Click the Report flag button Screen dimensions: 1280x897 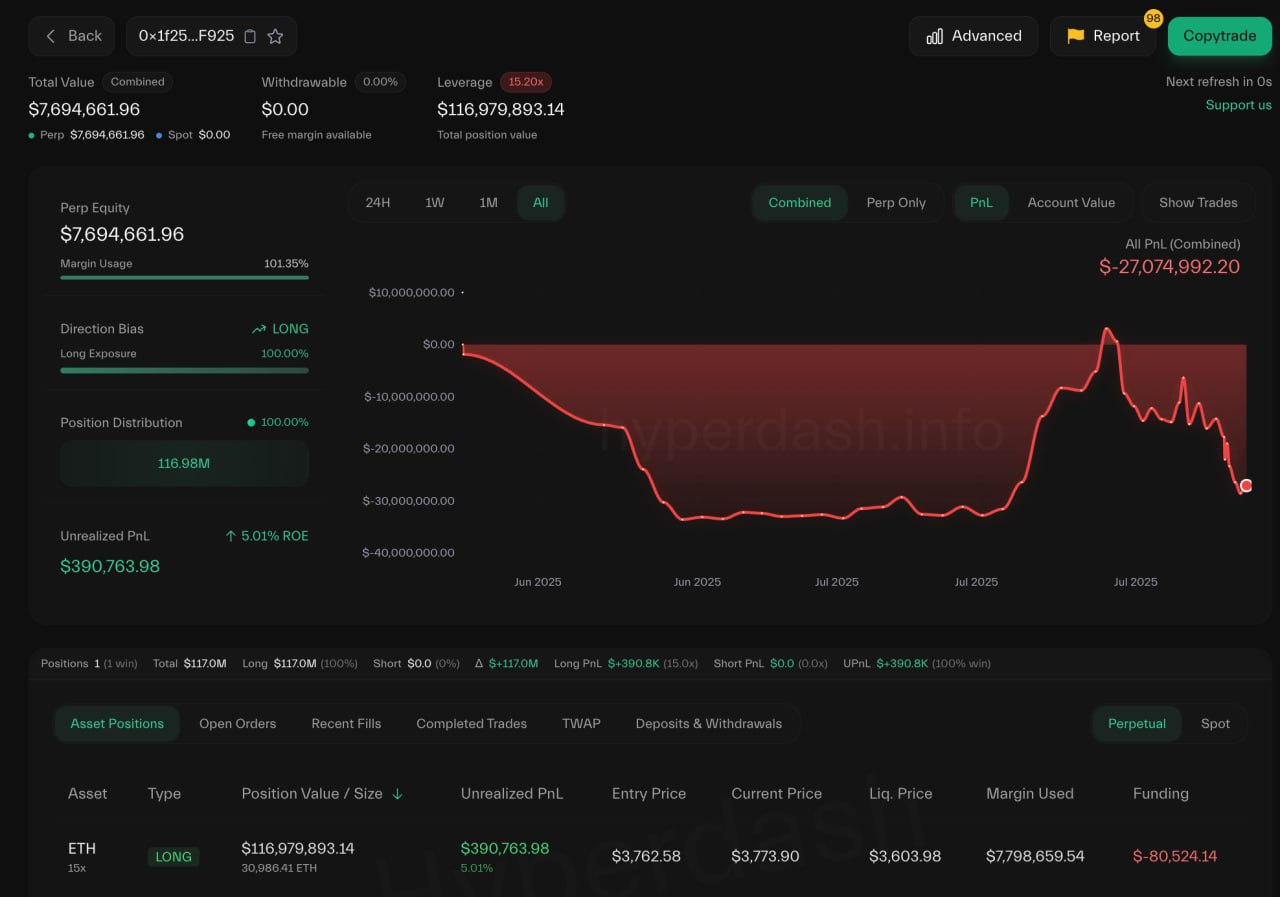pos(1103,36)
